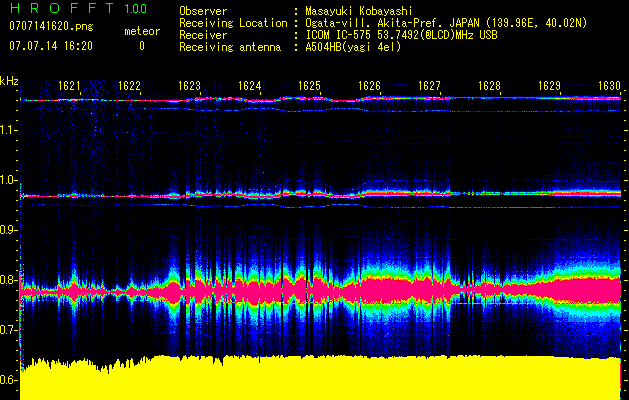Click the ICOM IC-575 53.7492 MHz USB text
The height and width of the screenshot is (400, 629).
401,35
